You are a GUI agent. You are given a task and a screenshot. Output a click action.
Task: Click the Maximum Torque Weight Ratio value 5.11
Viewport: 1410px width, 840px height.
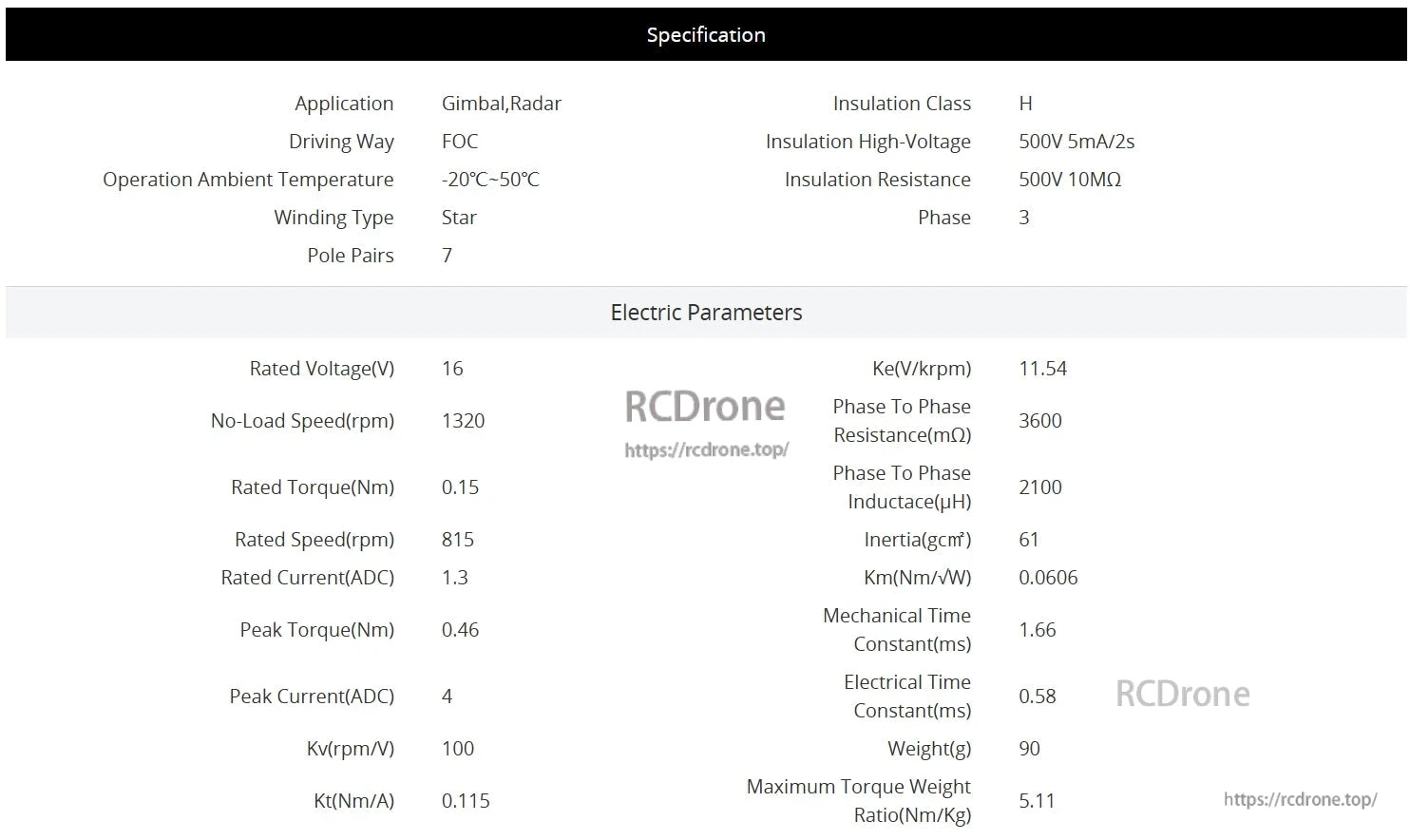pyautogui.click(x=1037, y=801)
